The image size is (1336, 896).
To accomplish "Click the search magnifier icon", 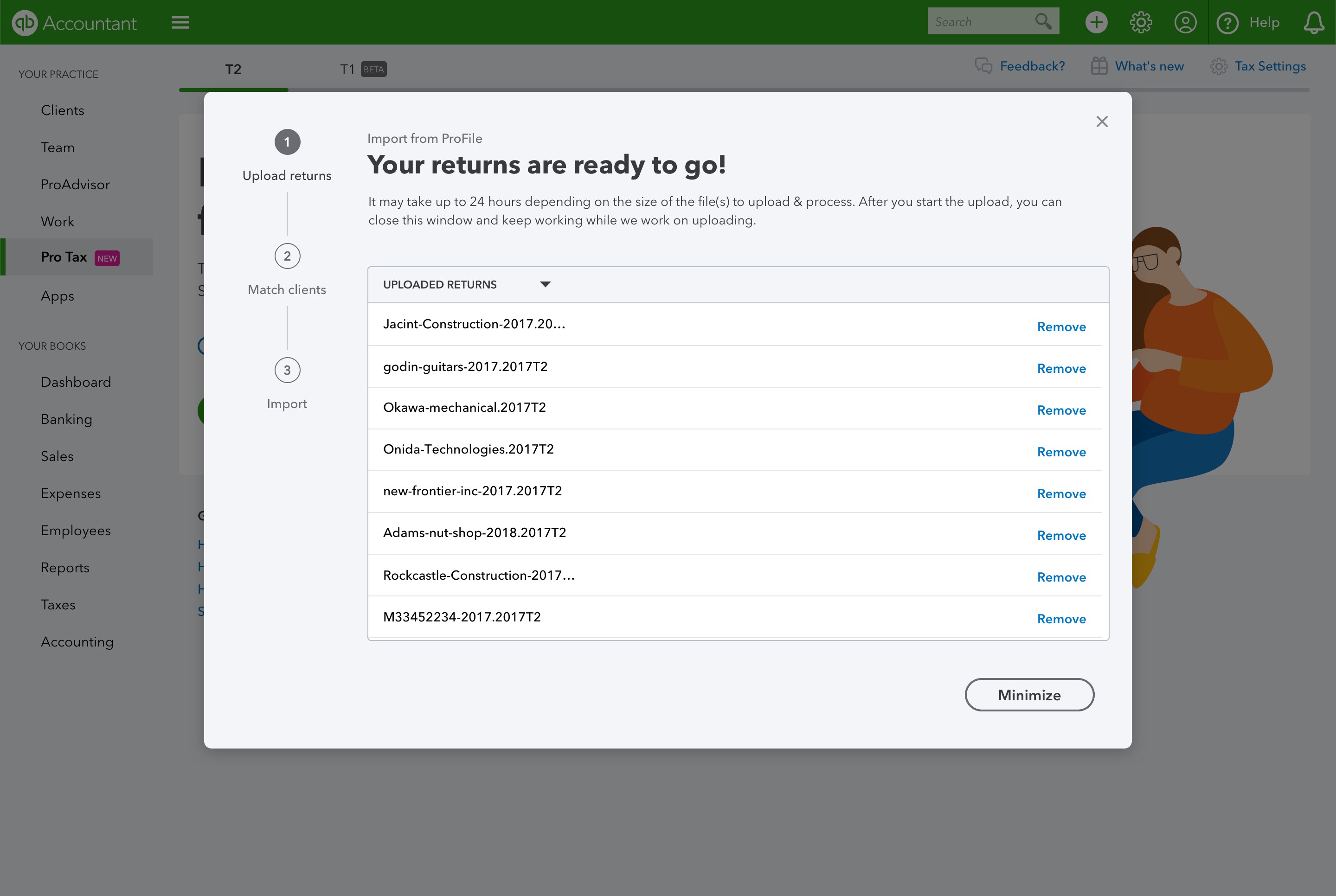I will pyautogui.click(x=1043, y=22).
